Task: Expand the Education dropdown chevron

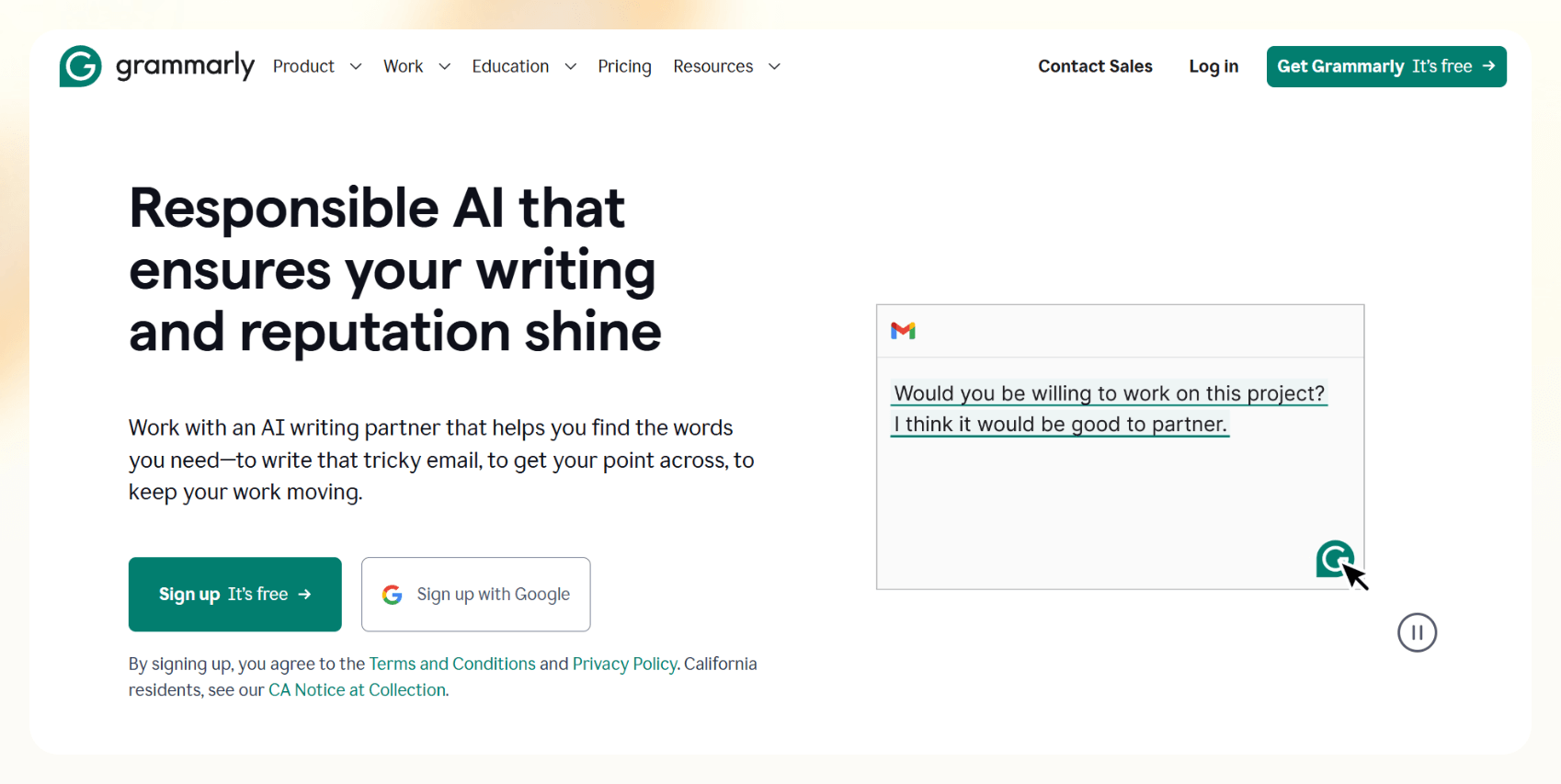Action: tap(571, 66)
